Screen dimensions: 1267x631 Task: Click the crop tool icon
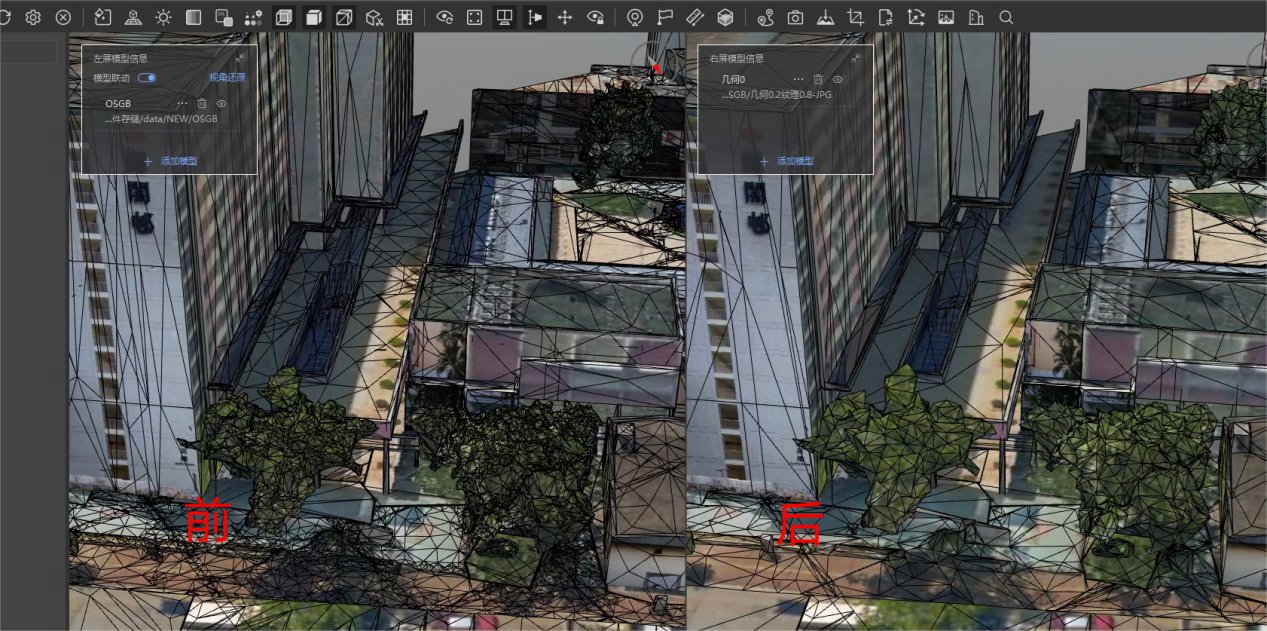tap(855, 17)
